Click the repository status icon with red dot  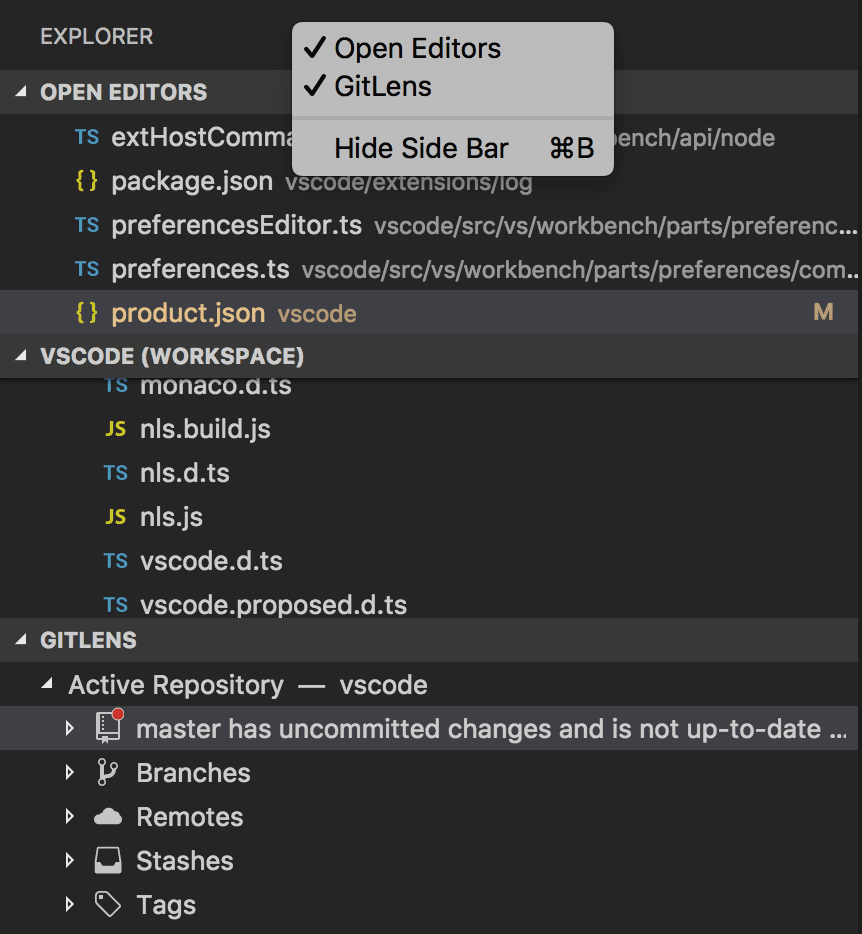tap(108, 728)
